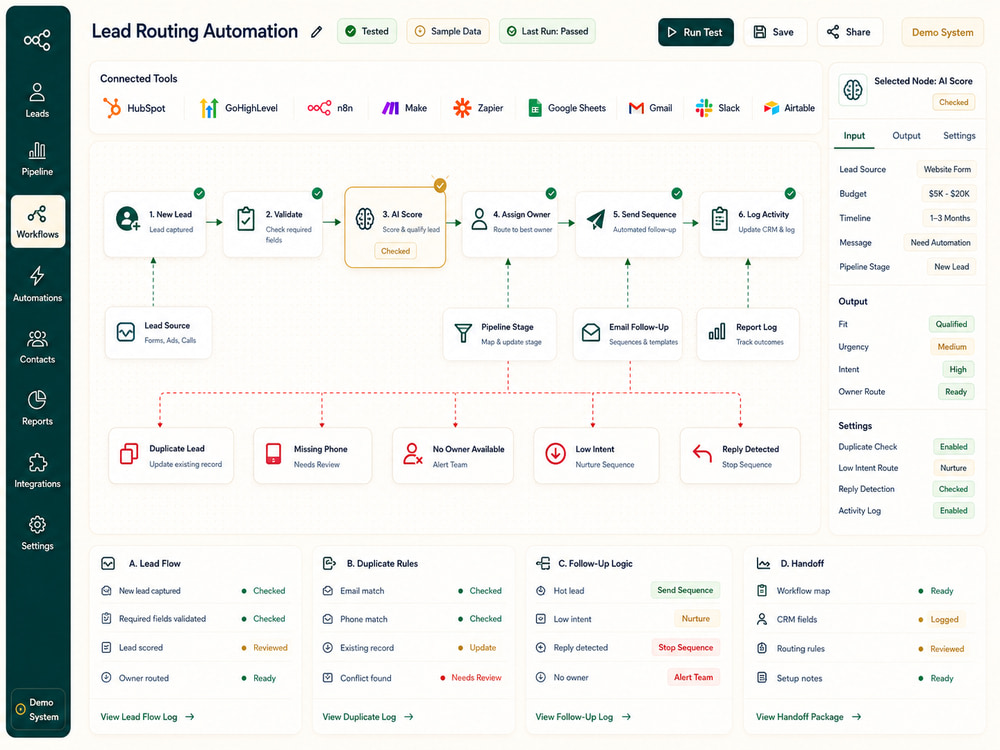Open View Handoff Package link
Viewport: 1000px width, 750px height.
pos(809,717)
